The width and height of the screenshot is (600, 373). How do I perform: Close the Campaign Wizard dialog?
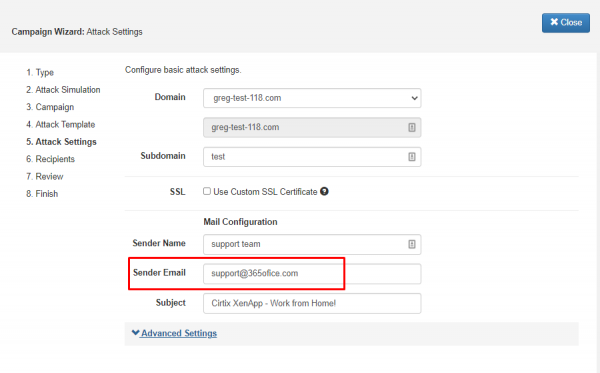pos(566,23)
